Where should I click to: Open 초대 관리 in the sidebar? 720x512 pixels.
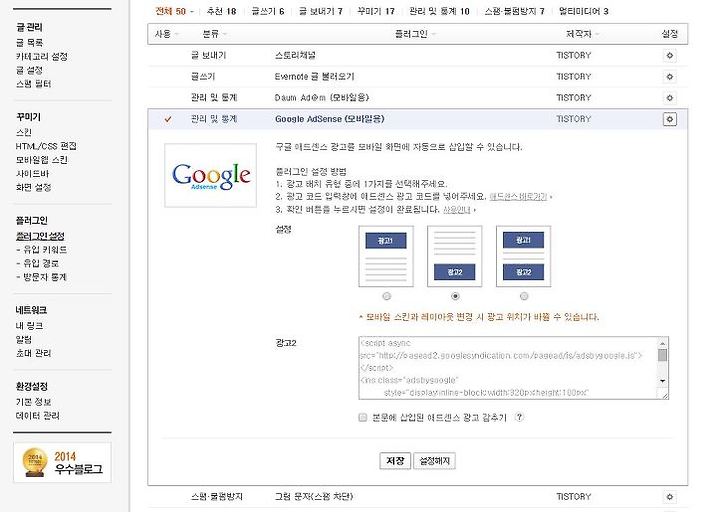(x=34, y=353)
